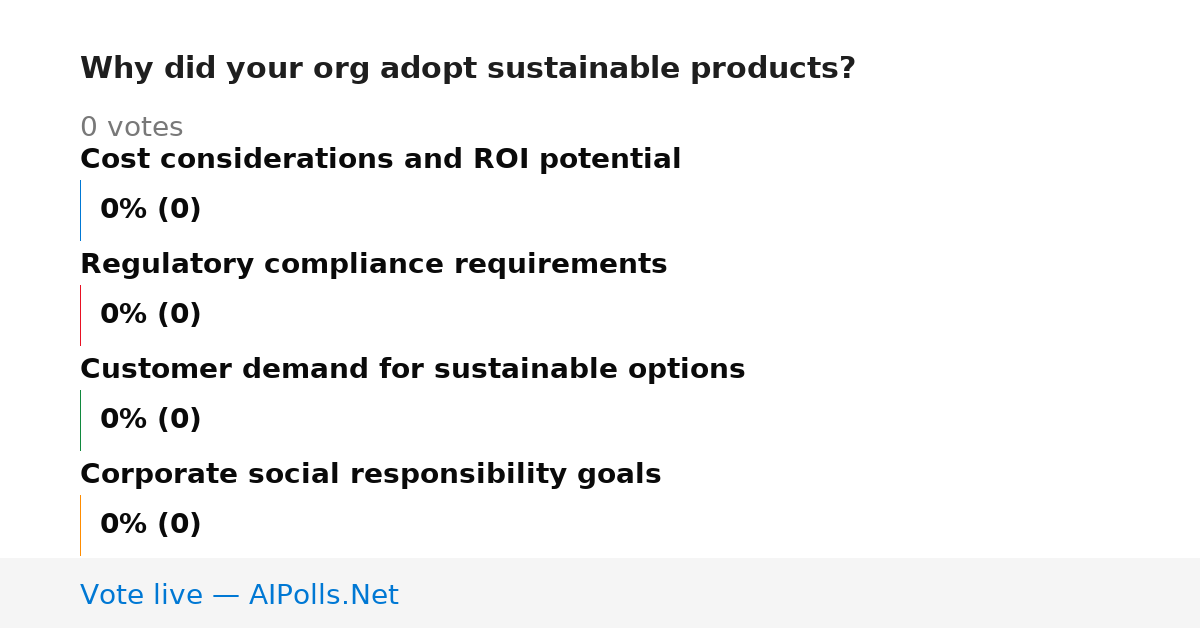1200x628 pixels.
Task: Click the green bar under Customer demand
Action: 80,420
